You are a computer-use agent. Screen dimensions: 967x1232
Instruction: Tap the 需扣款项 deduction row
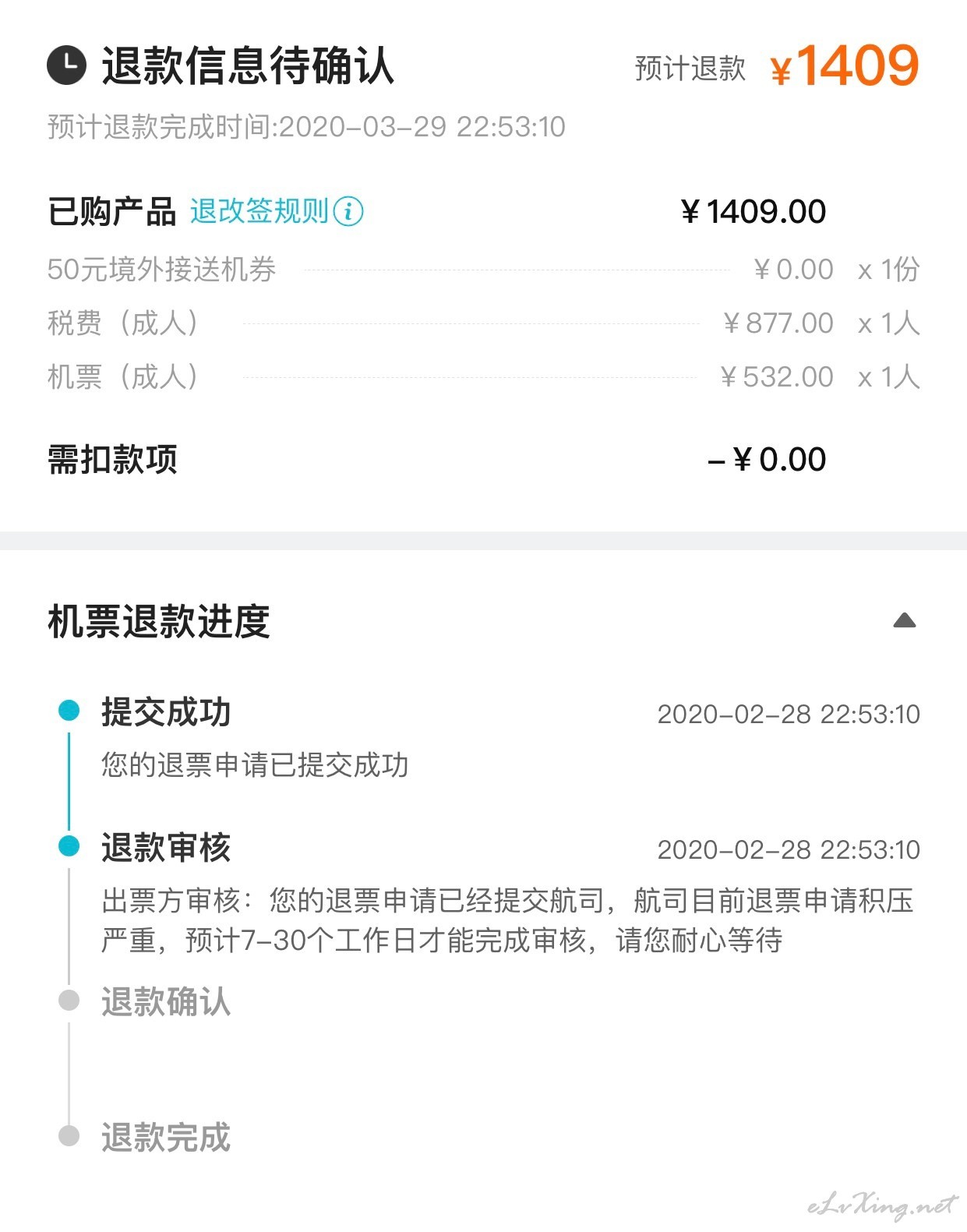[x=436, y=459]
